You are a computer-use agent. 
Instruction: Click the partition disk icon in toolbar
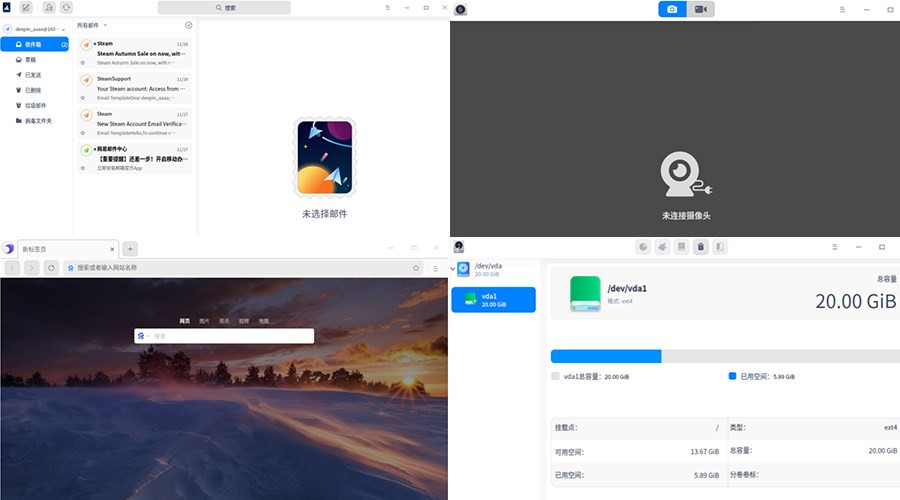(643, 246)
